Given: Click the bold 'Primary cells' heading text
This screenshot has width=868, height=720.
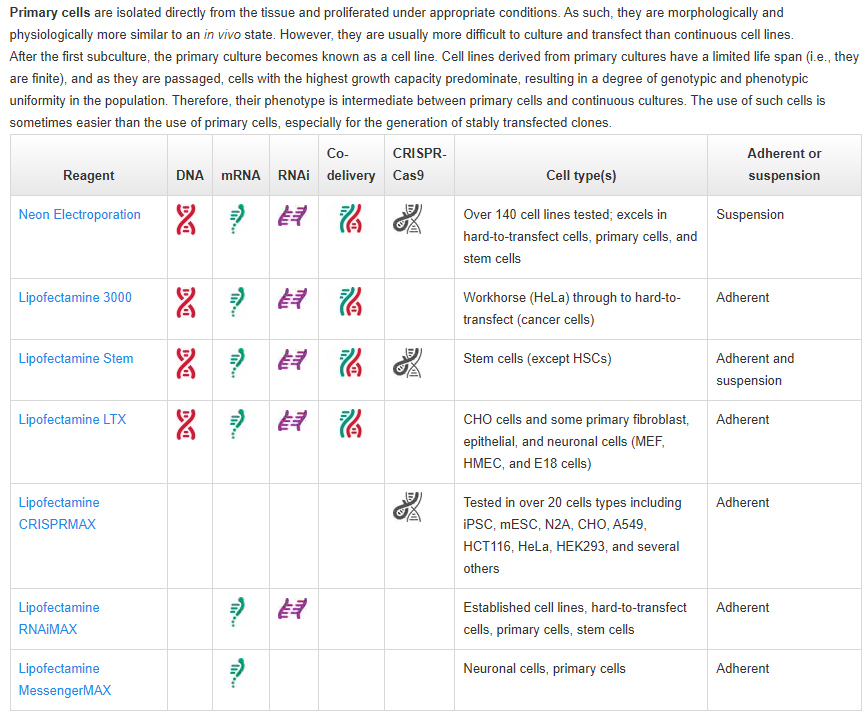Looking at the screenshot, I should pos(50,13).
